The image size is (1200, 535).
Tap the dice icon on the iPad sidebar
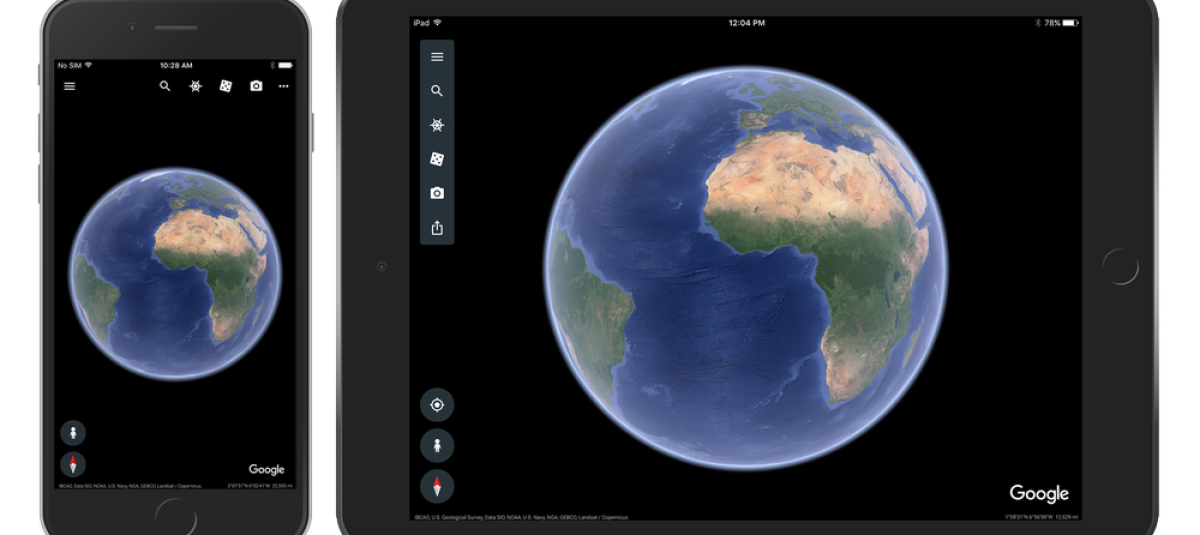pyautogui.click(x=437, y=159)
